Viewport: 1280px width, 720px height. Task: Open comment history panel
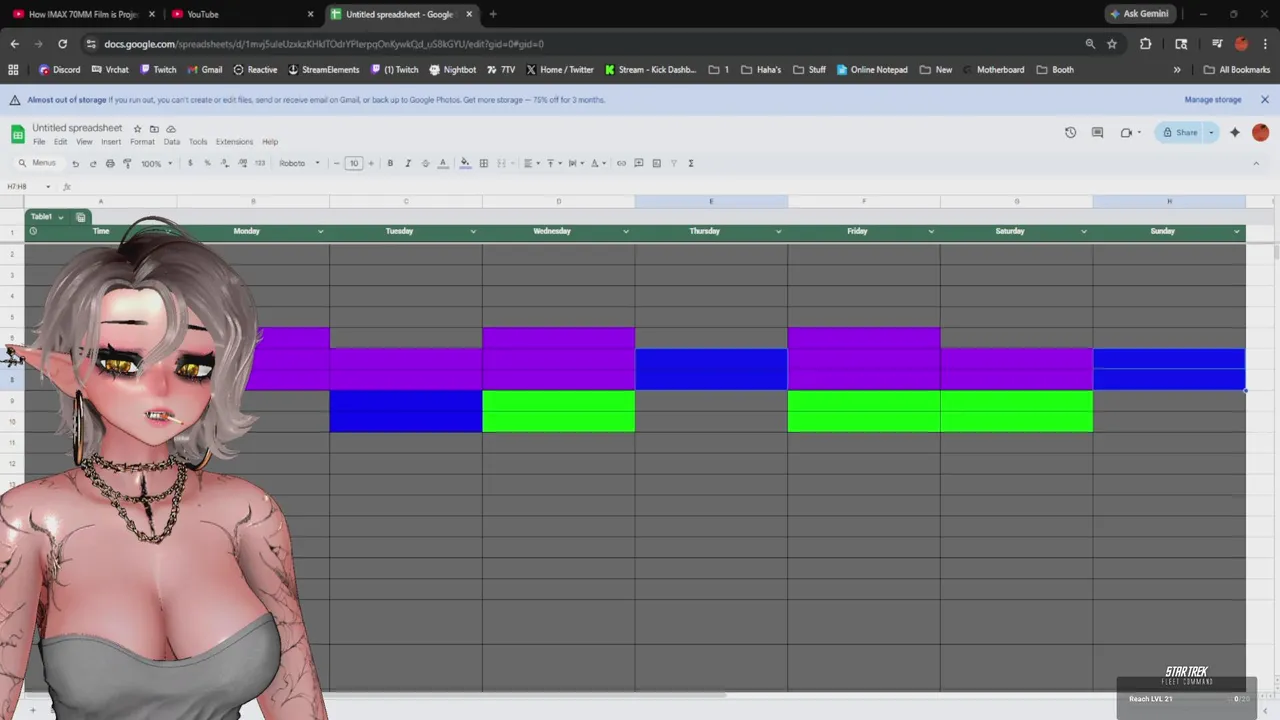point(1097,132)
